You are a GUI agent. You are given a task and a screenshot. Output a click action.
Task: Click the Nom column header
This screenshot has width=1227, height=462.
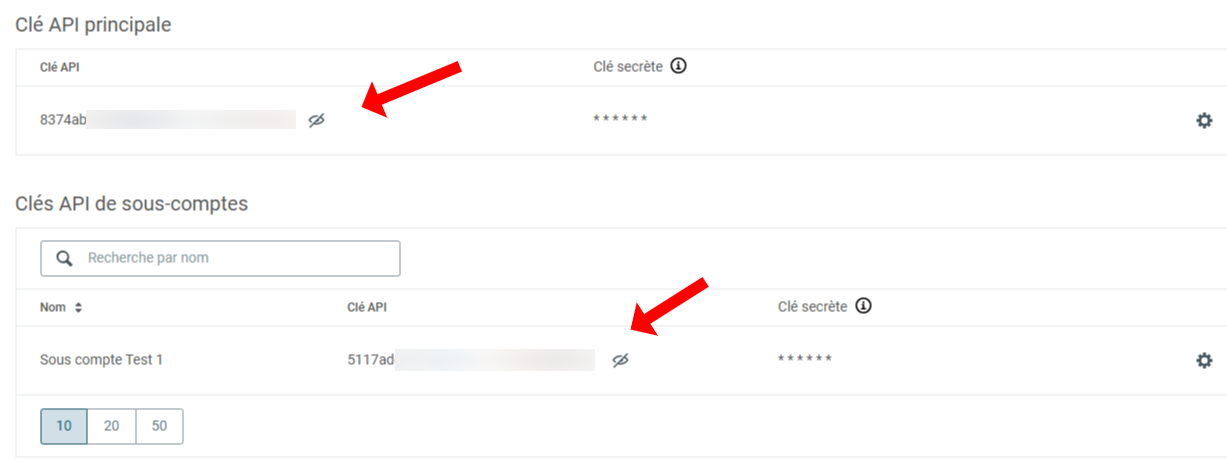tap(53, 307)
